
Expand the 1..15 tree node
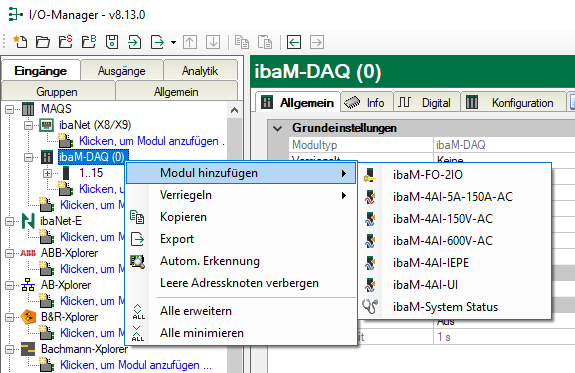coord(47,173)
